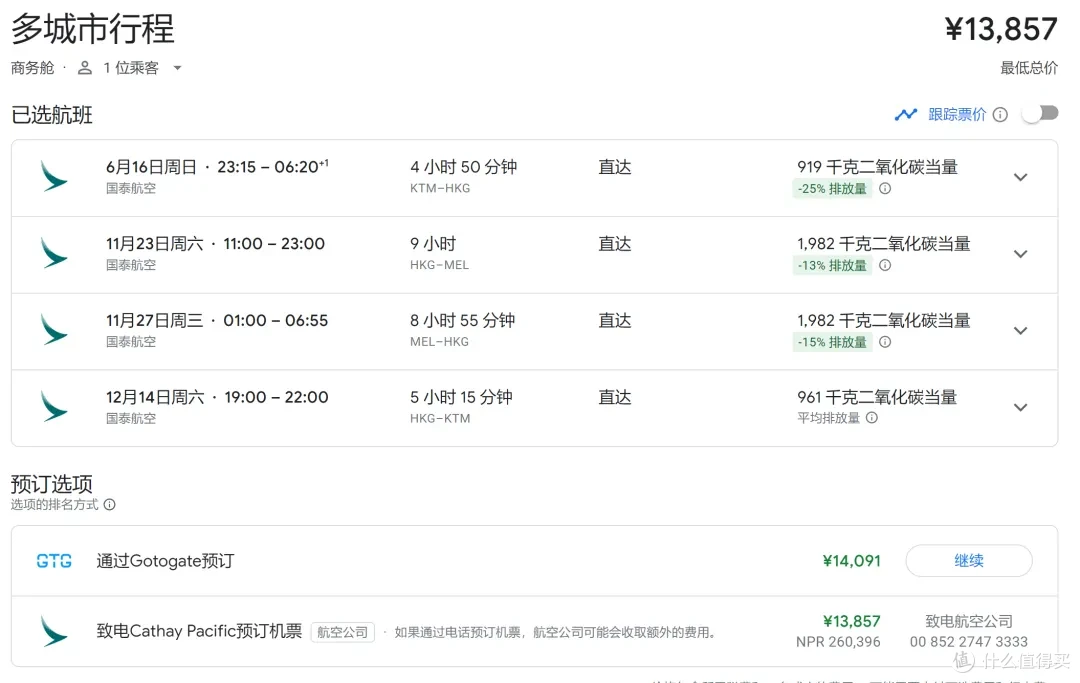Viewport: 1080px width, 683px height.
Task: Toggle the price tracking switch
Action: click(1040, 114)
